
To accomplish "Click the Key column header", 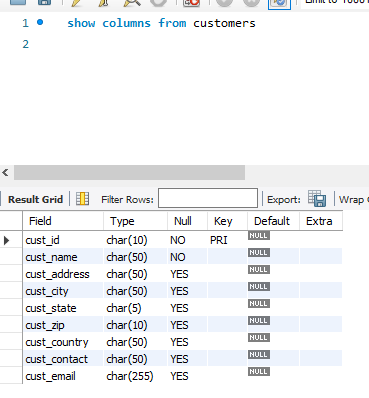I will (227, 221).
